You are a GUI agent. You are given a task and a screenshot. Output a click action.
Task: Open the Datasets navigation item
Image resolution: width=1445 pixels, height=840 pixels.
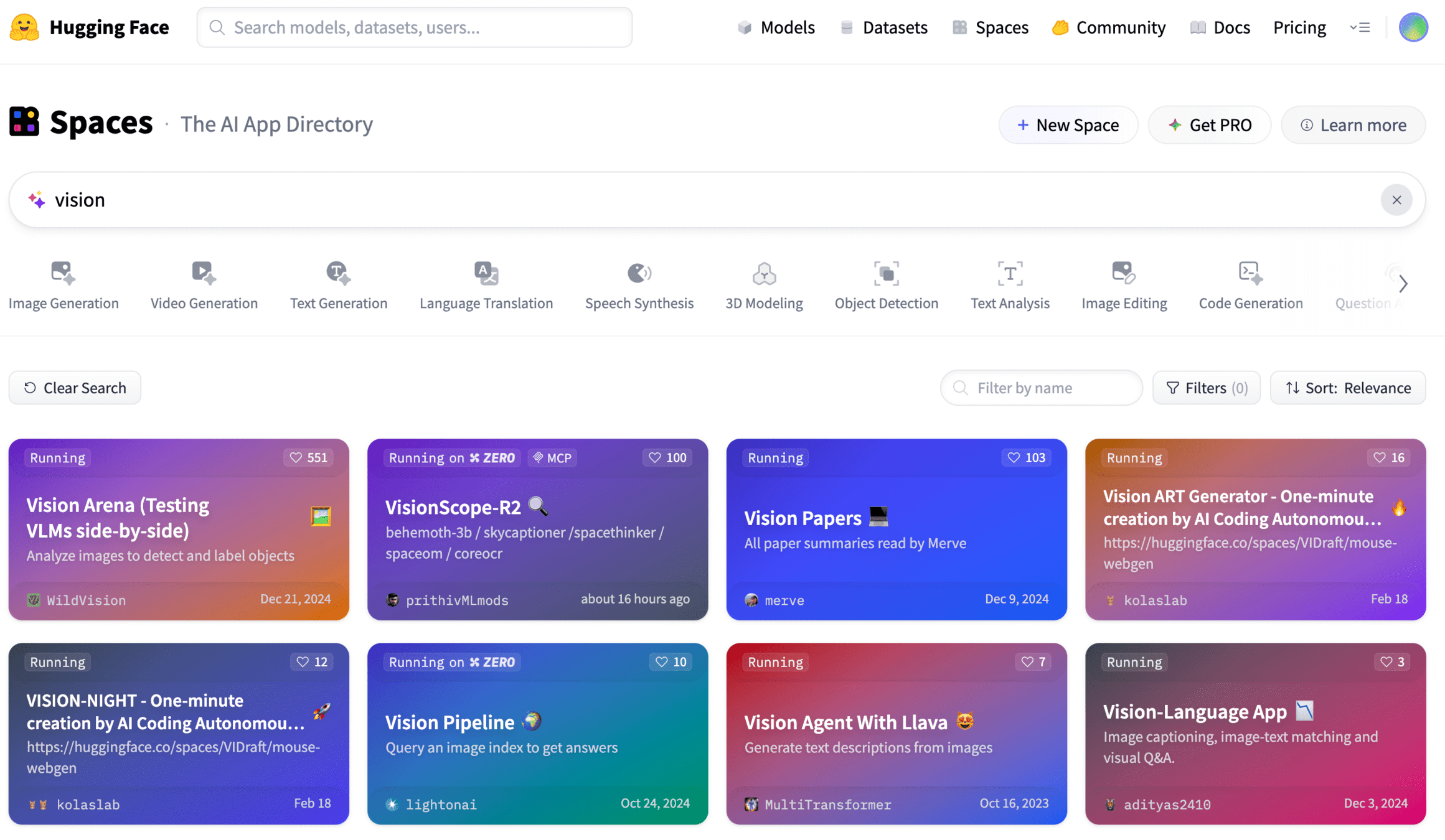pyautogui.click(x=883, y=27)
